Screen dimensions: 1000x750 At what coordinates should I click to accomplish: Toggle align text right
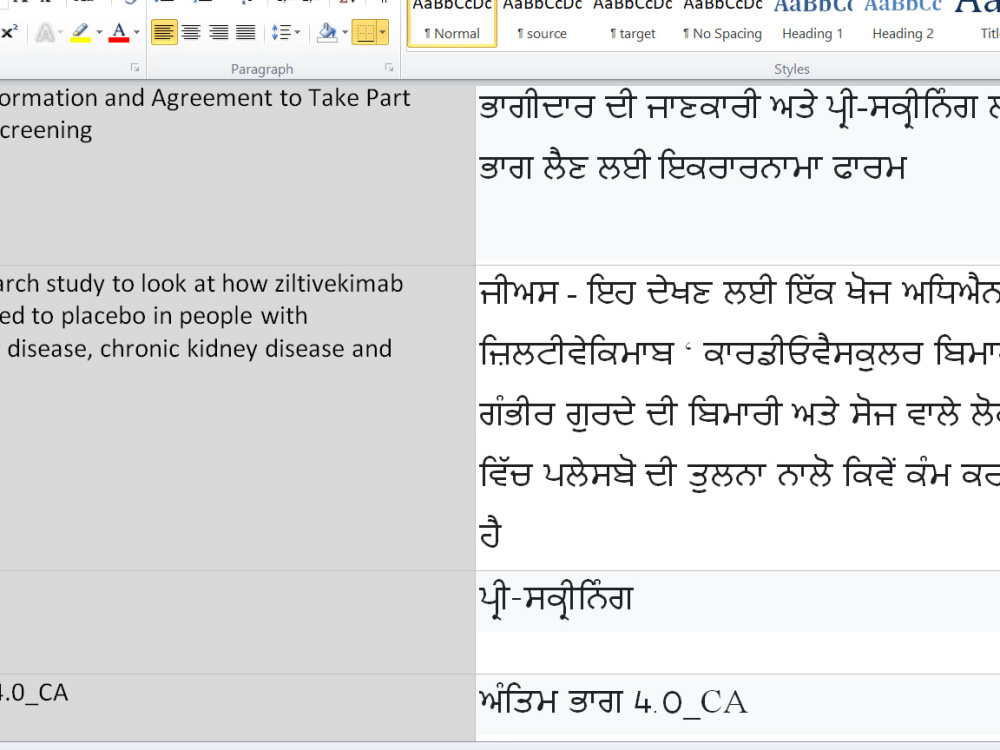[218, 32]
